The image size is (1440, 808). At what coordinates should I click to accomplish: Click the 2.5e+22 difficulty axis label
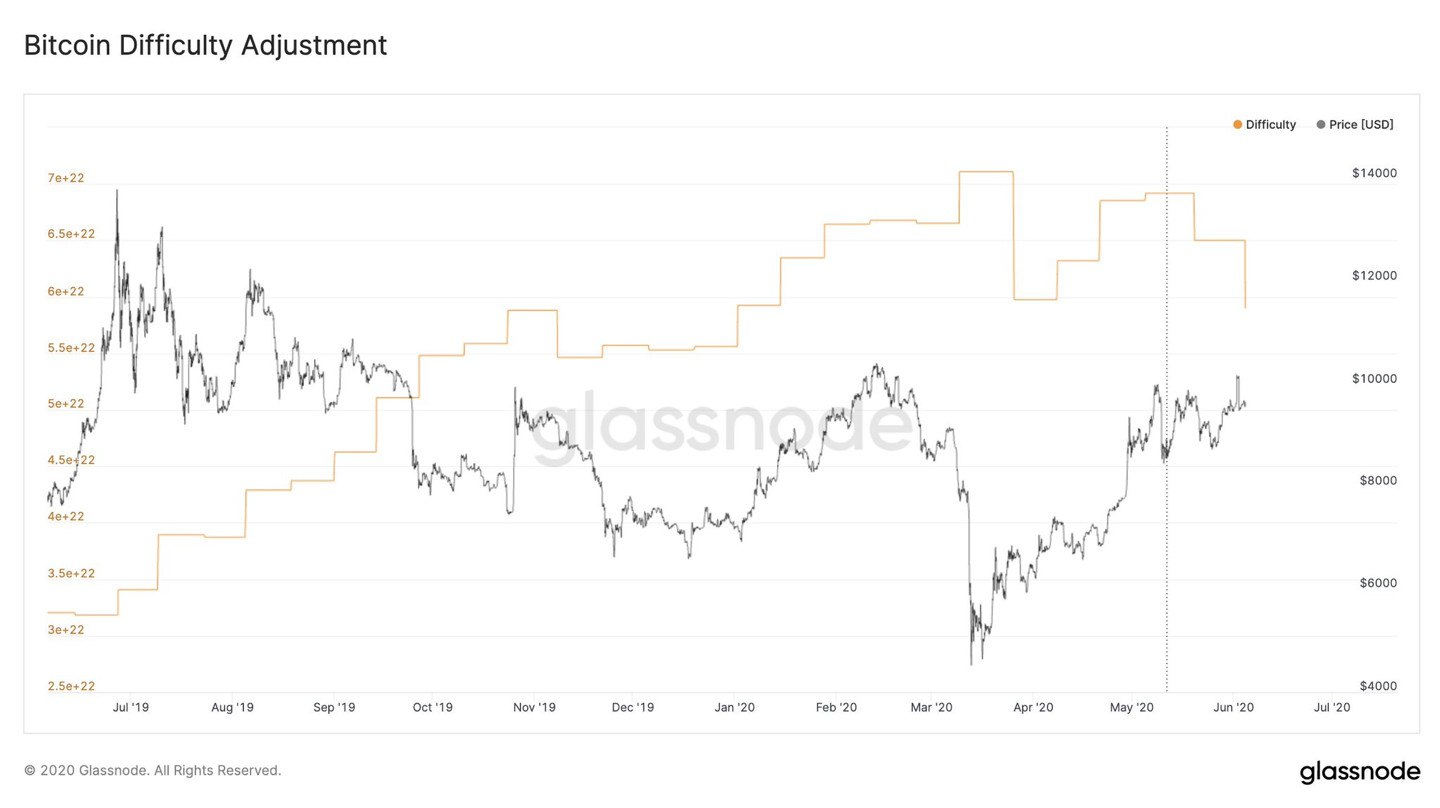pos(71,686)
